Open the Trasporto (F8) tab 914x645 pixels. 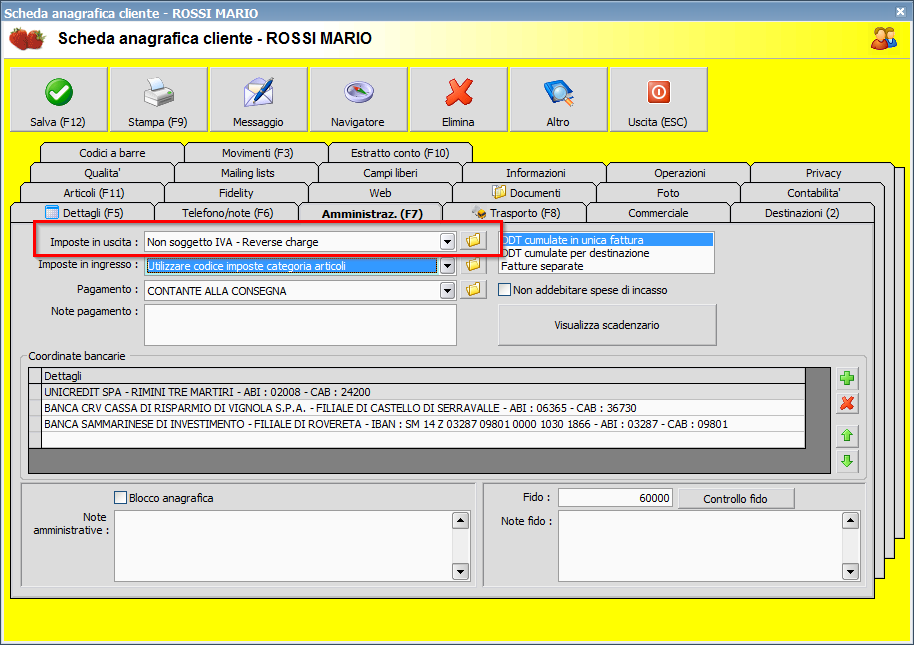(x=515, y=213)
